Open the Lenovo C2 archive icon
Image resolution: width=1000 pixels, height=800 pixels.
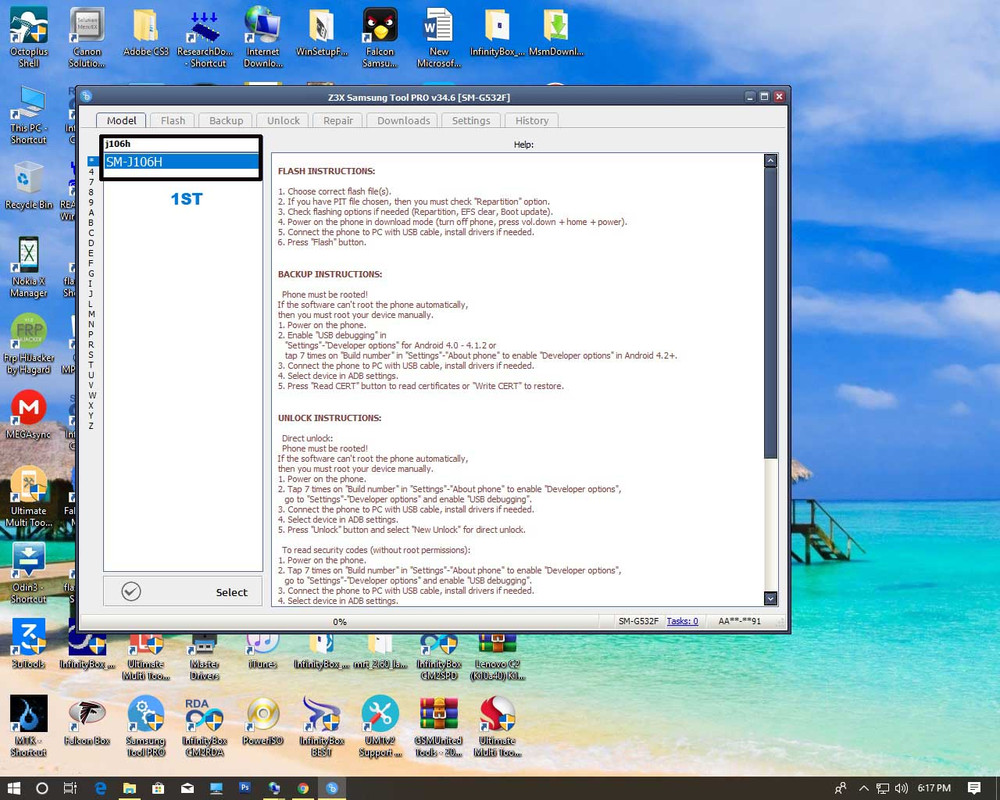pyautogui.click(x=497, y=657)
